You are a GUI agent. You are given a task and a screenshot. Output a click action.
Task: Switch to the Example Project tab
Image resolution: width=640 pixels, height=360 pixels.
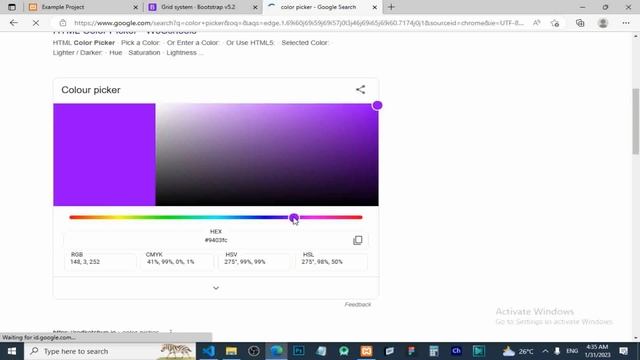(84, 7)
